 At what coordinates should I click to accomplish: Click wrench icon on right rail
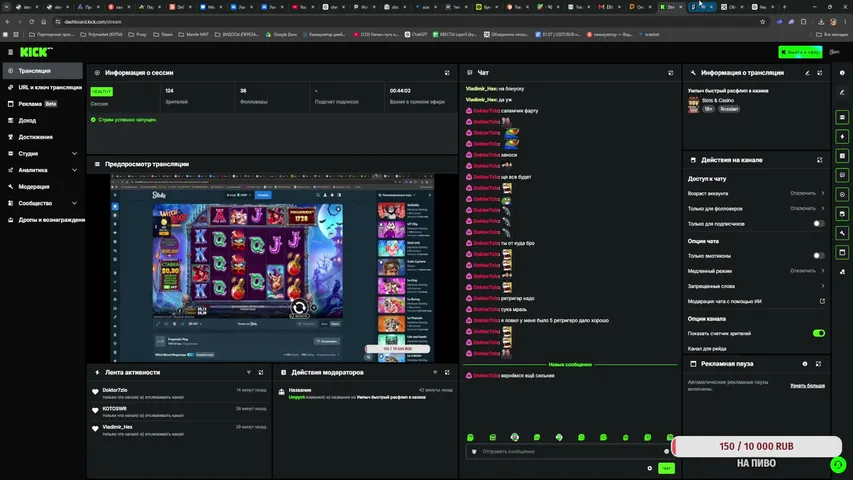point(842,233)
